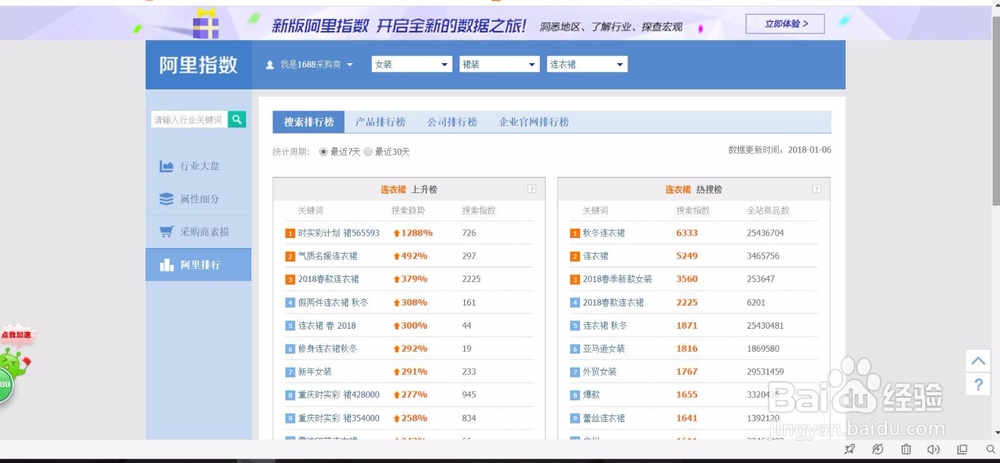Image resolution: width=1000 pixels, height=463 pixels.
Task: Click the window copy icon in status bar
Action: tap(962, 450)
